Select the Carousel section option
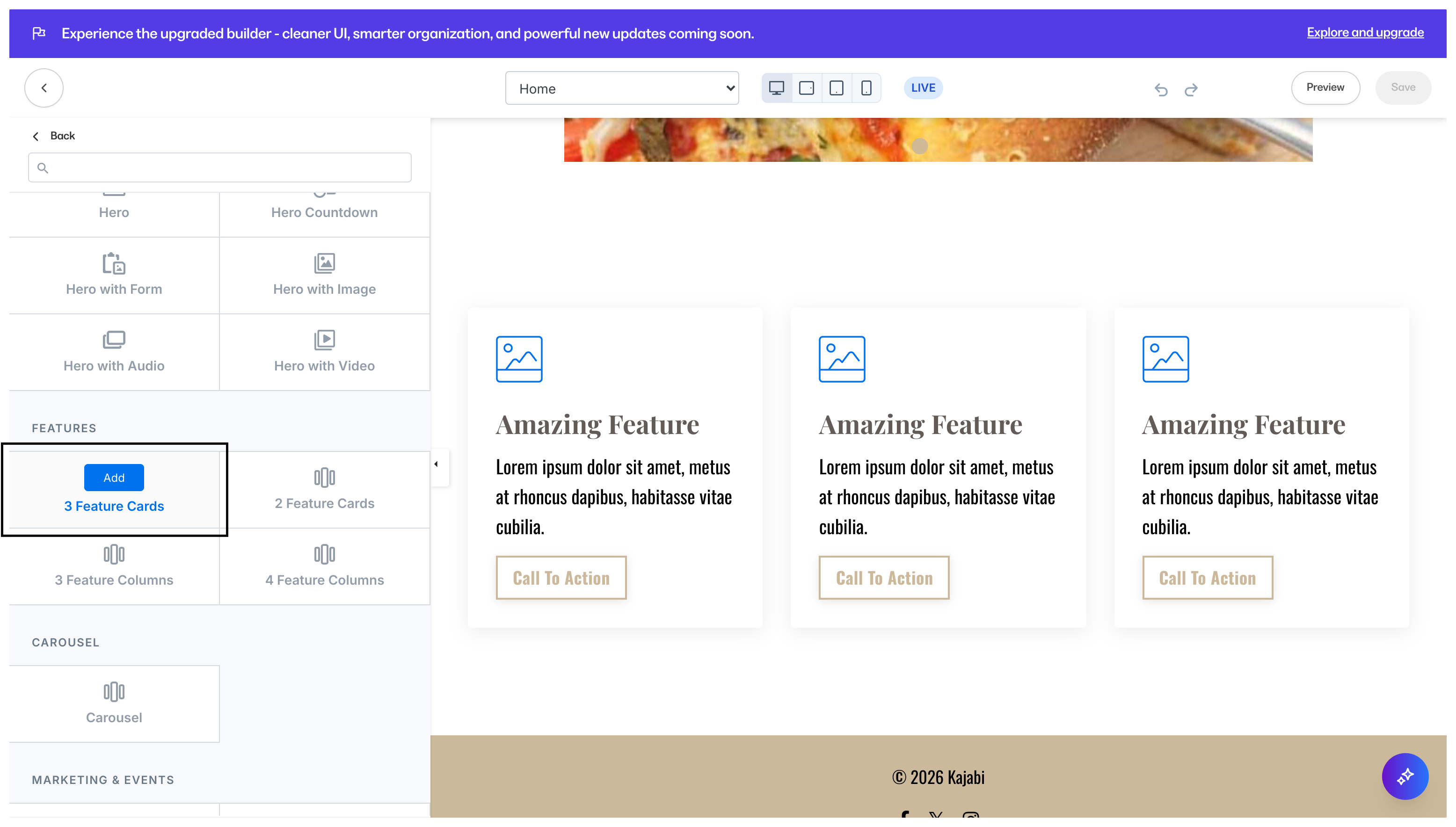1456x827 pixels. [114, 703]
